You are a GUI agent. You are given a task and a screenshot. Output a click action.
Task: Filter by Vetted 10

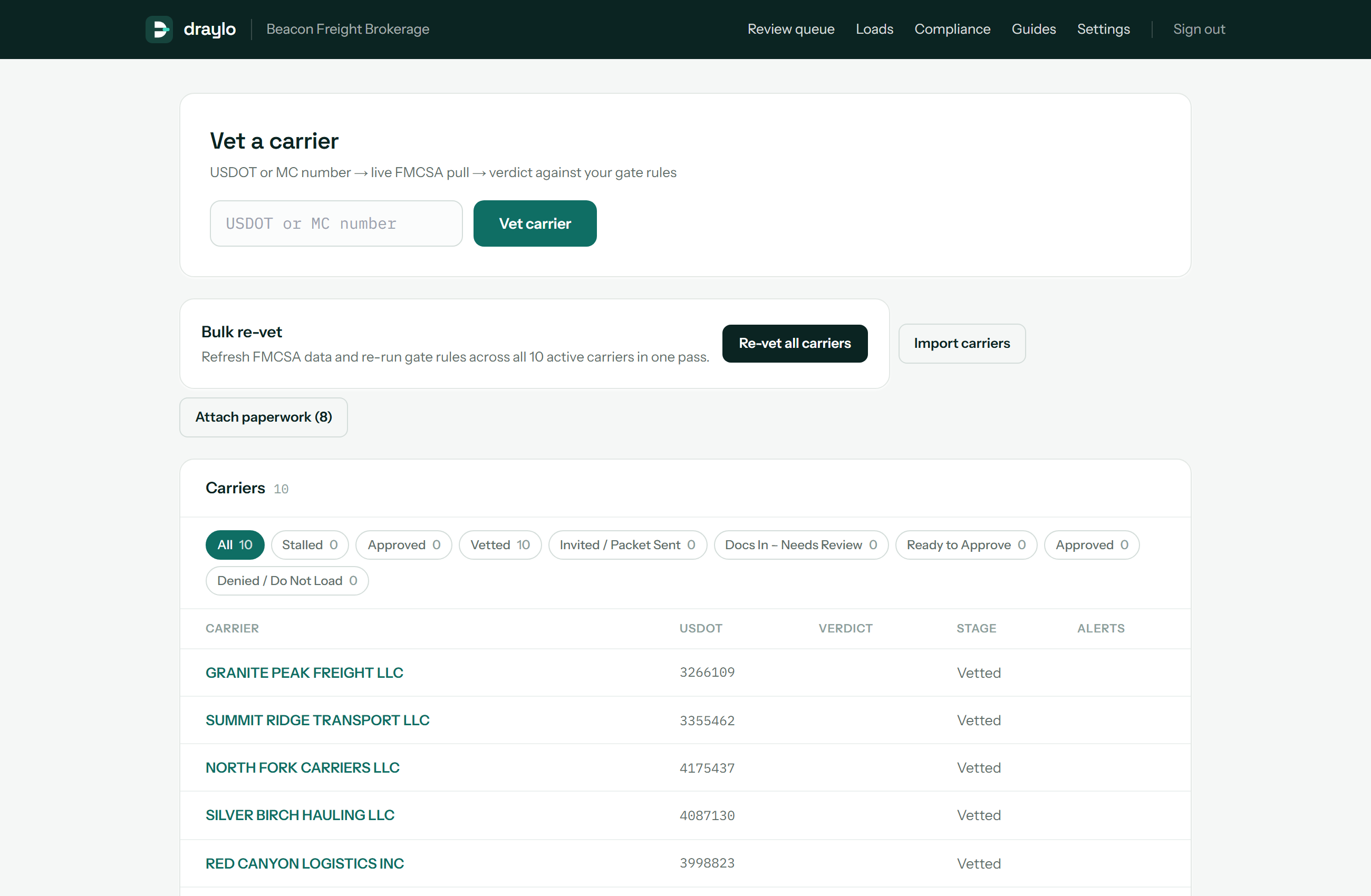tap(499, 545)
